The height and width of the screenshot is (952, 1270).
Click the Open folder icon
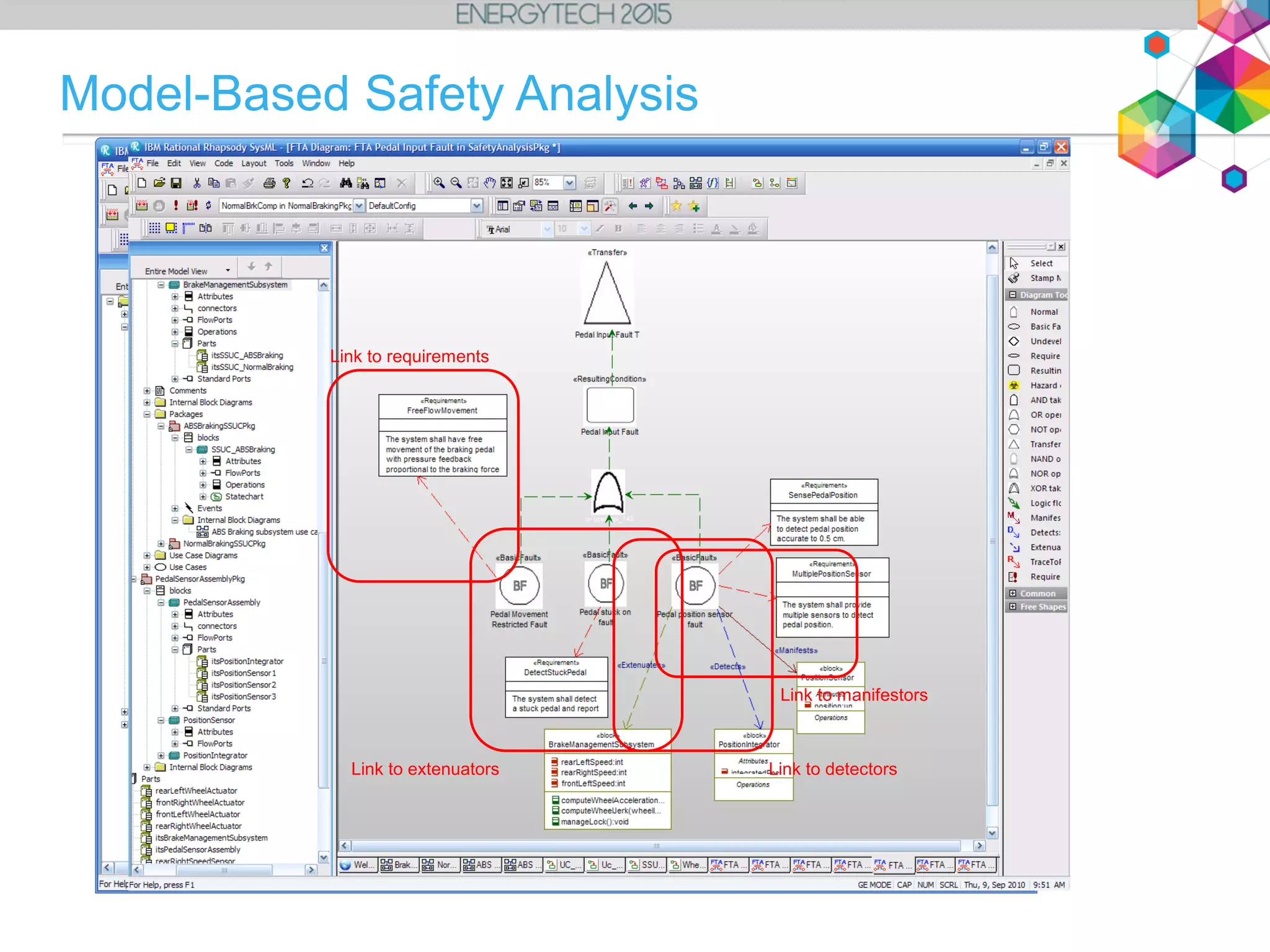[159, 183]
